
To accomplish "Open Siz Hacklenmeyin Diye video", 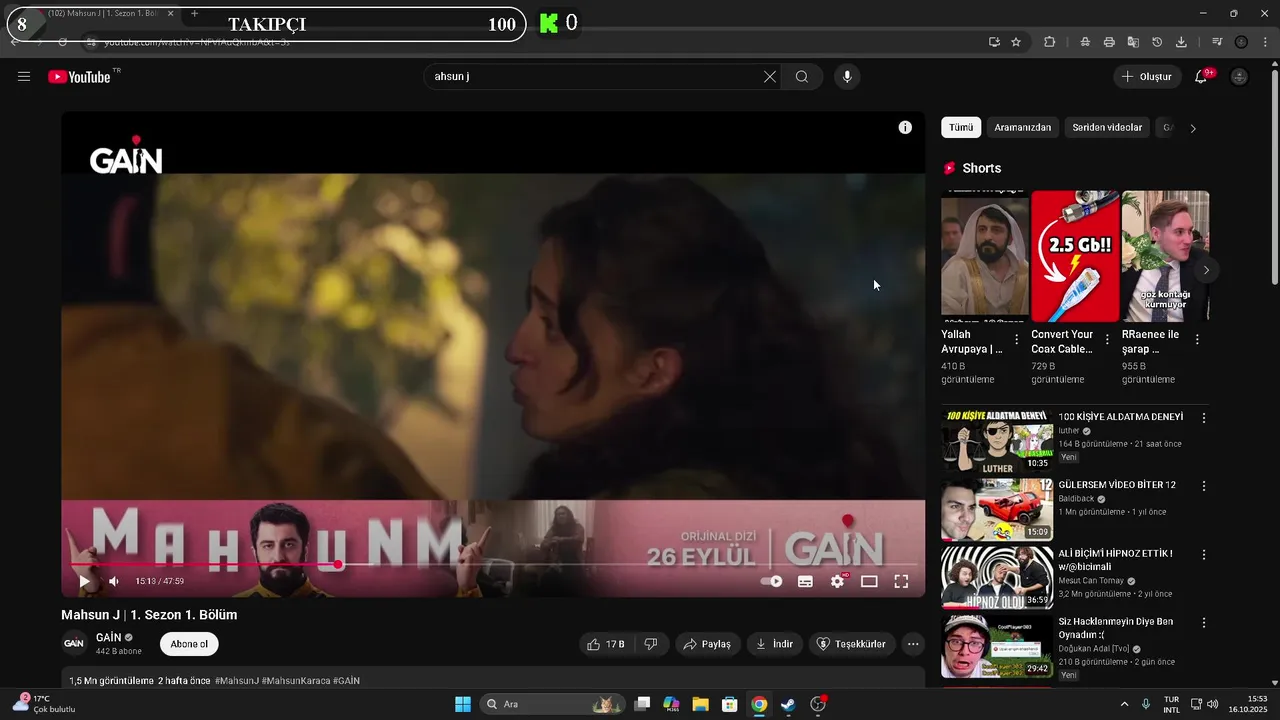I will pyautogui.click(x=997, y=646).
